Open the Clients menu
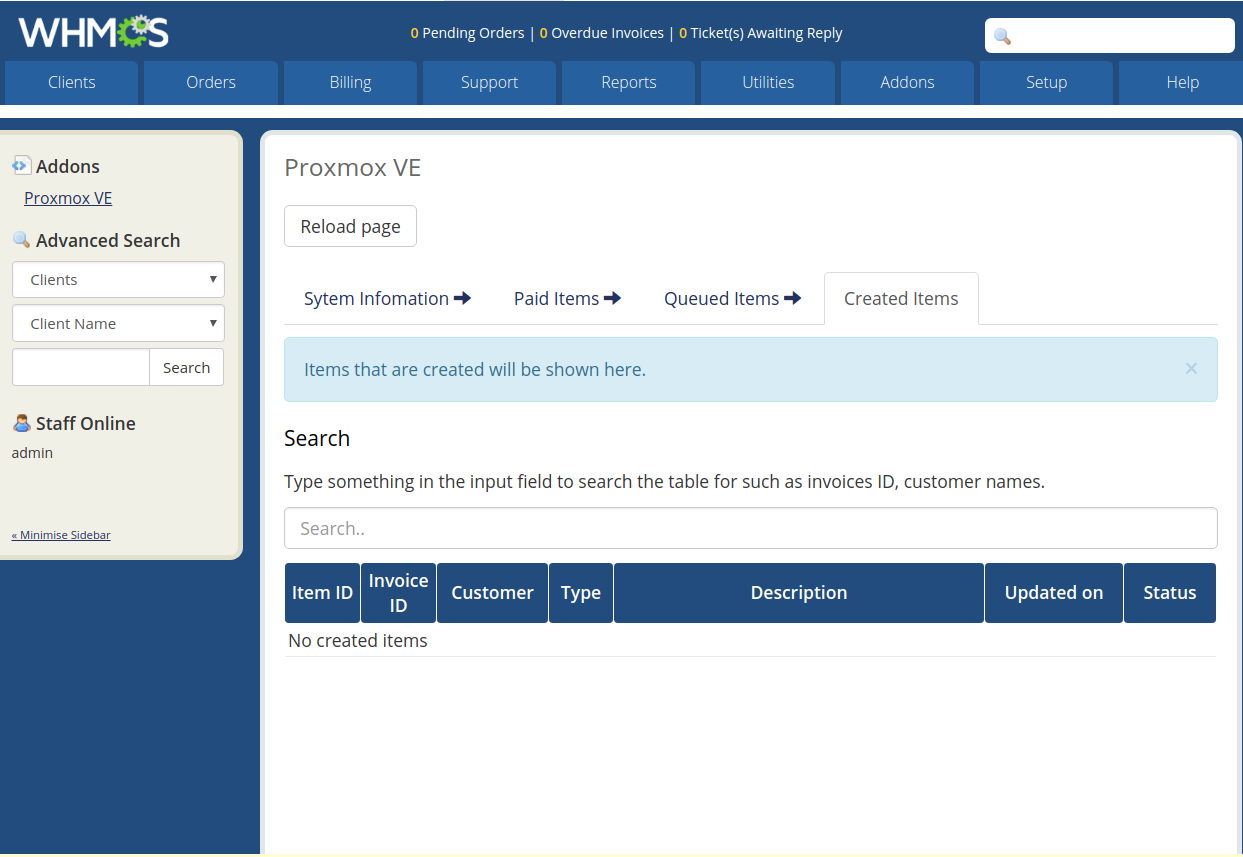Viewport: 1243px width, 857px height. coord(71,82)
